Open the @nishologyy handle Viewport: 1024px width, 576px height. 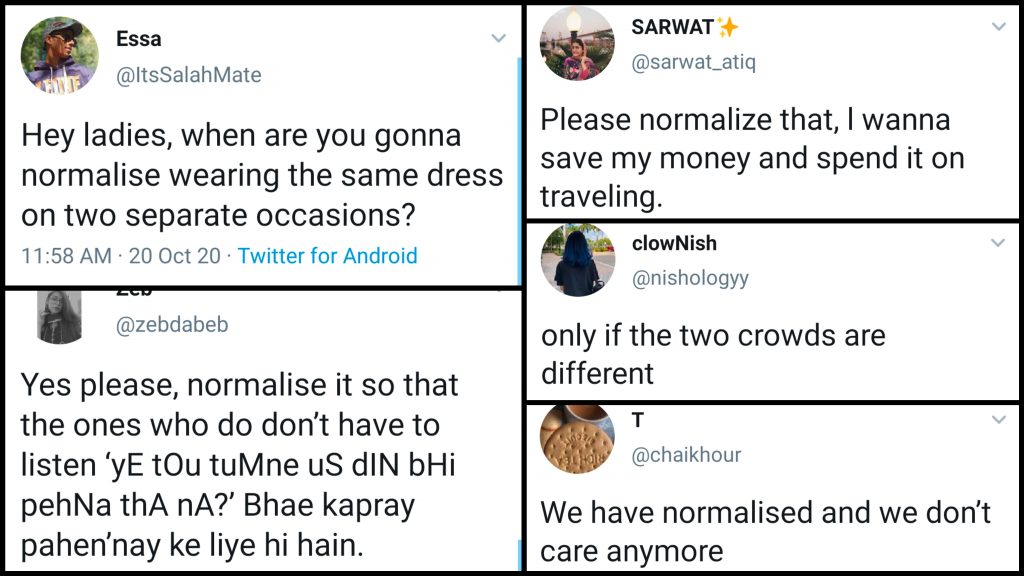690,281
